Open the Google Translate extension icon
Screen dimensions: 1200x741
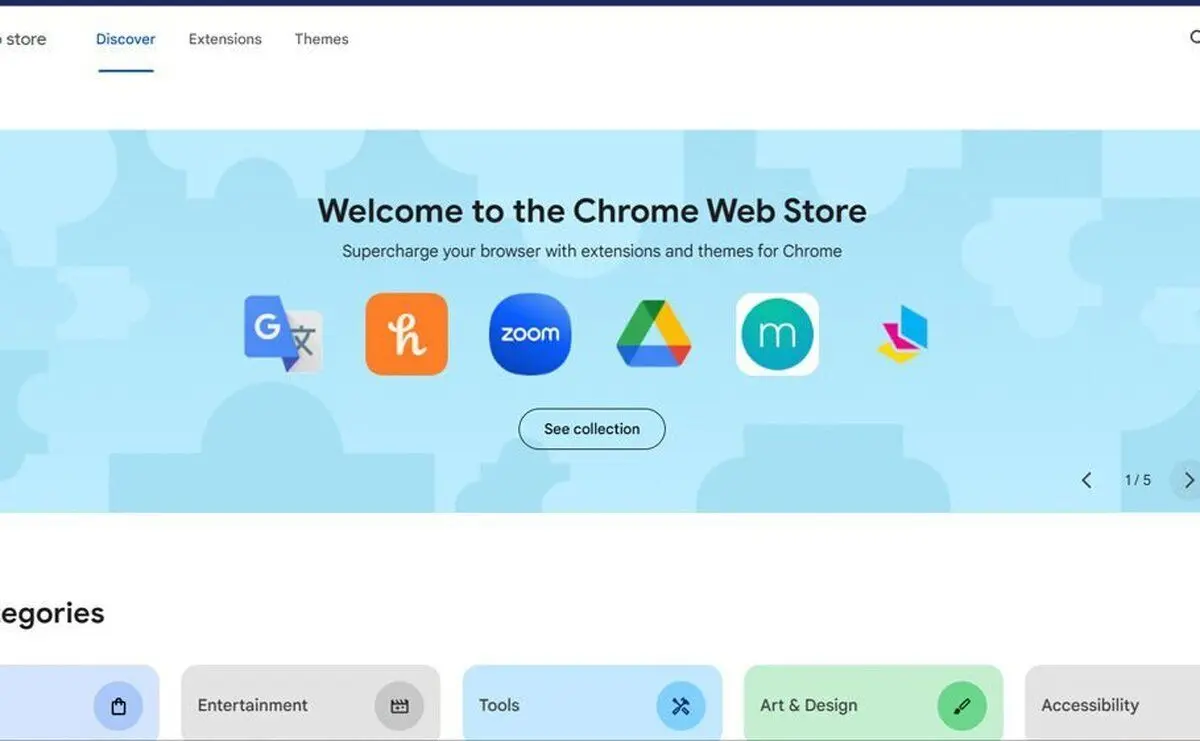(x=283, y=334)
